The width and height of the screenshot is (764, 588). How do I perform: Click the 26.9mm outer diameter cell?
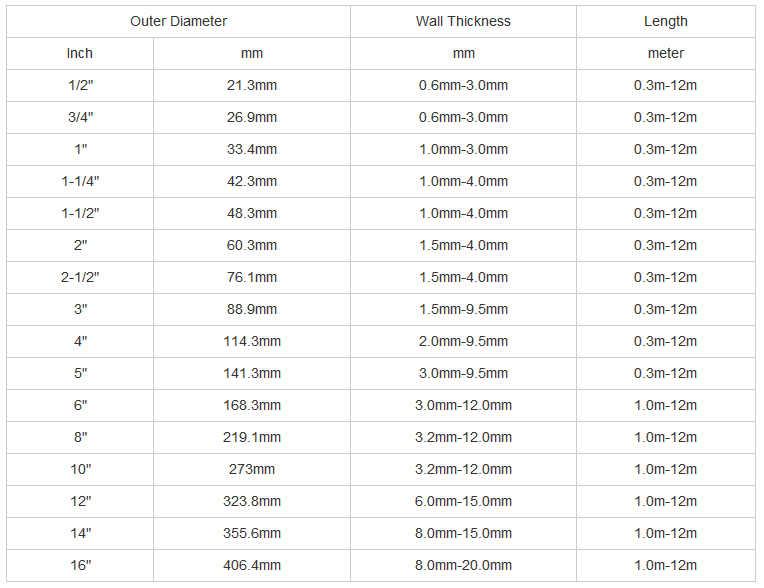(252, 117)
